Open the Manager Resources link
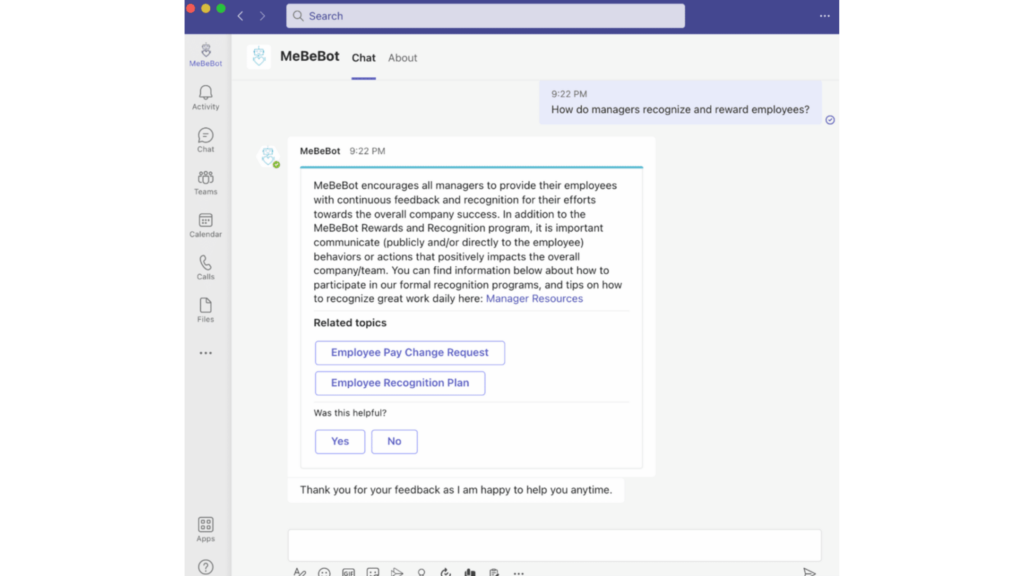1024x576 pixels. point(534,298)
